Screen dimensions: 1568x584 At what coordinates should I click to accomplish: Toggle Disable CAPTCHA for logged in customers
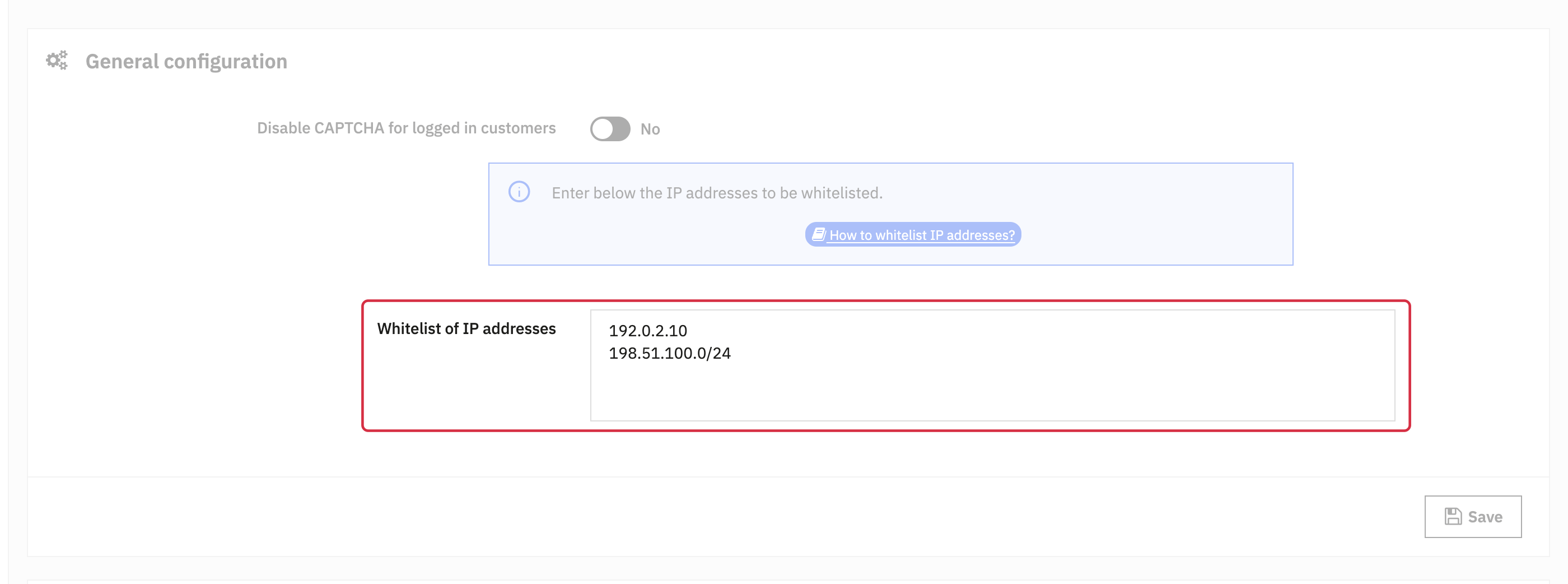point(610,129)
